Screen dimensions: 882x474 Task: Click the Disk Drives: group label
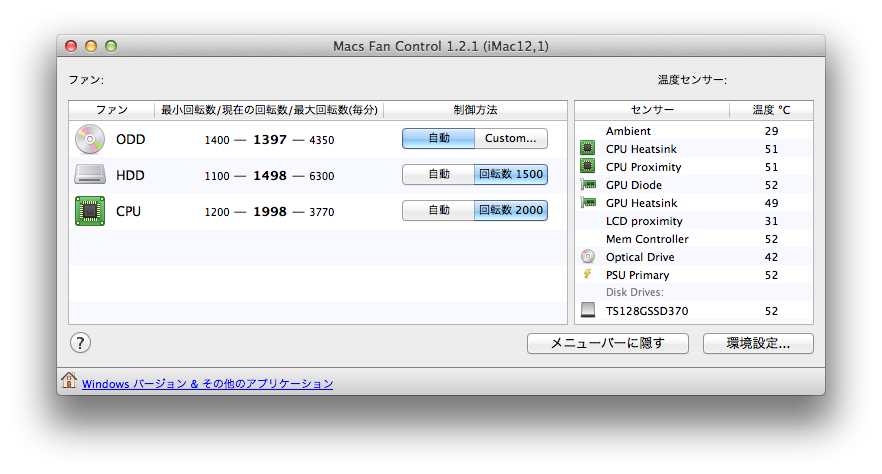tap(634, 292)
